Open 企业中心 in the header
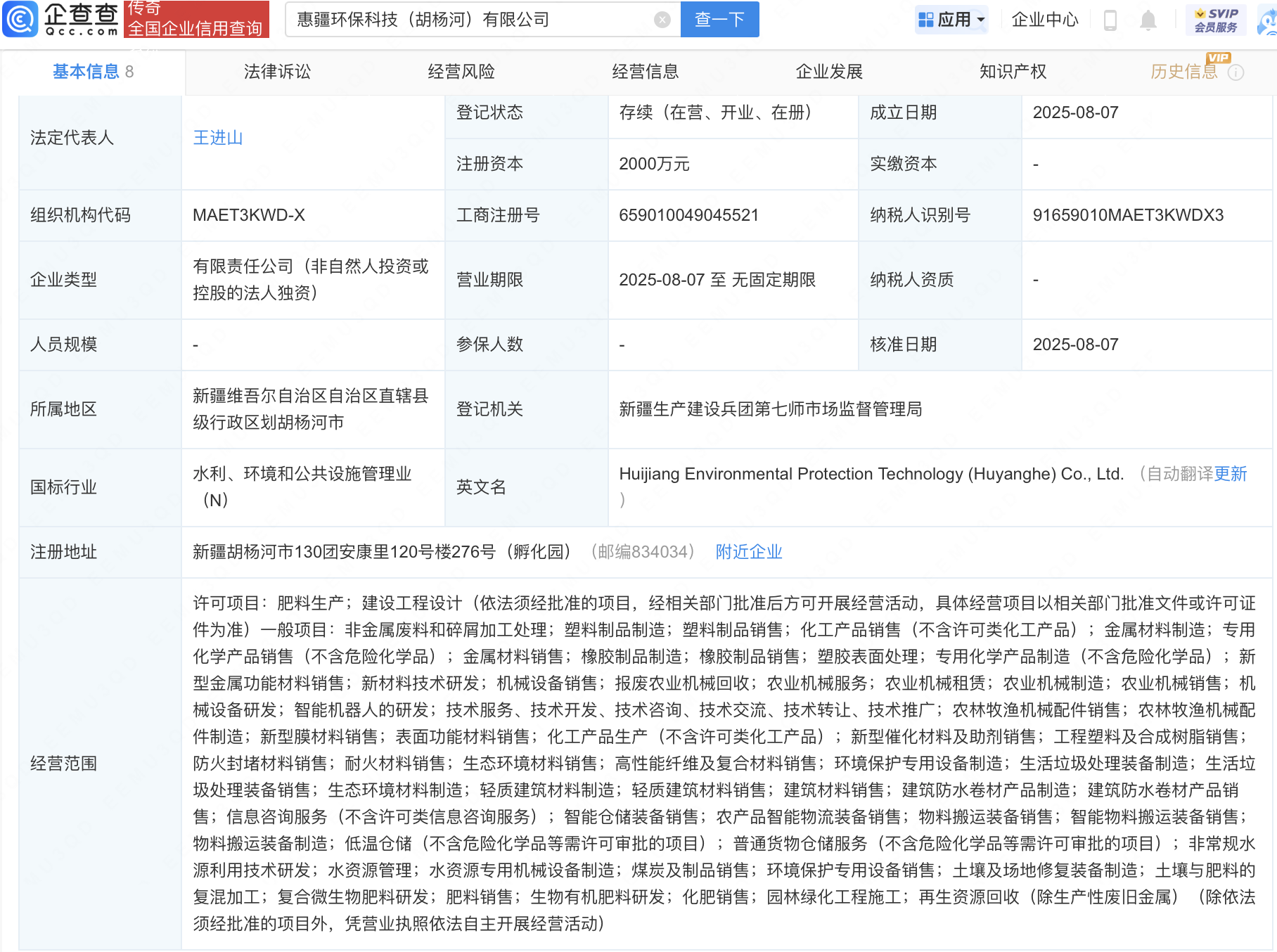The image size is (1277, 952). 1044,20
